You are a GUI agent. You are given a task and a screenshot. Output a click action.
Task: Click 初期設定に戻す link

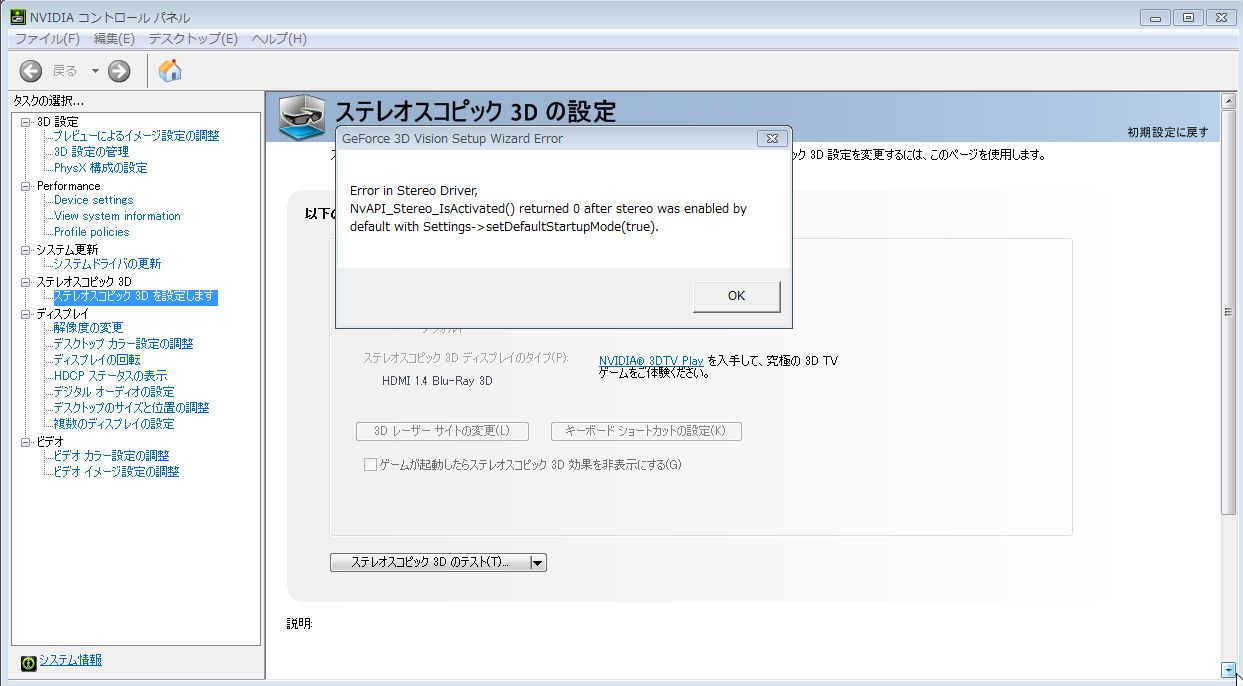point(1167,132)
